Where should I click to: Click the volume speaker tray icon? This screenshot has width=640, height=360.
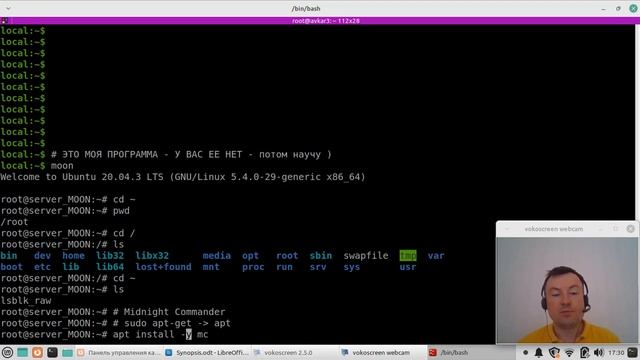coord(598,352)
